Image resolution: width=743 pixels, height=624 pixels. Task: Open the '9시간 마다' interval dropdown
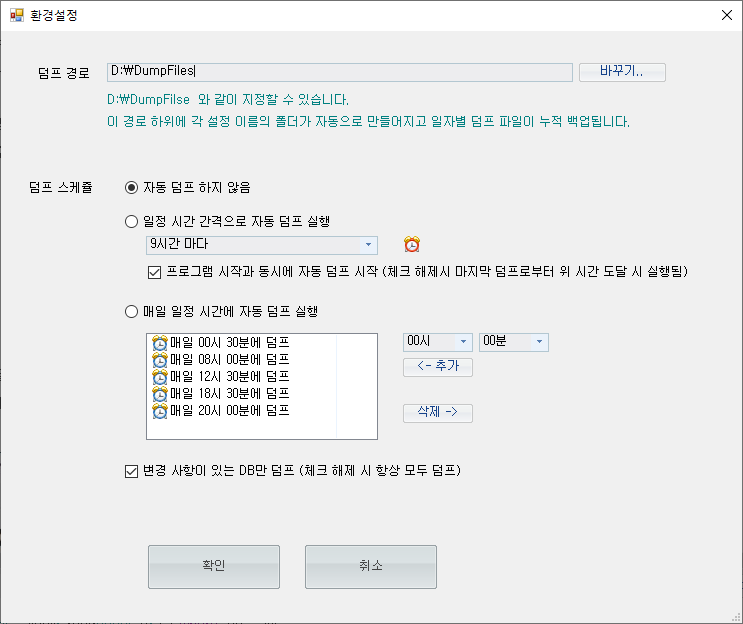tap(262, 245)
